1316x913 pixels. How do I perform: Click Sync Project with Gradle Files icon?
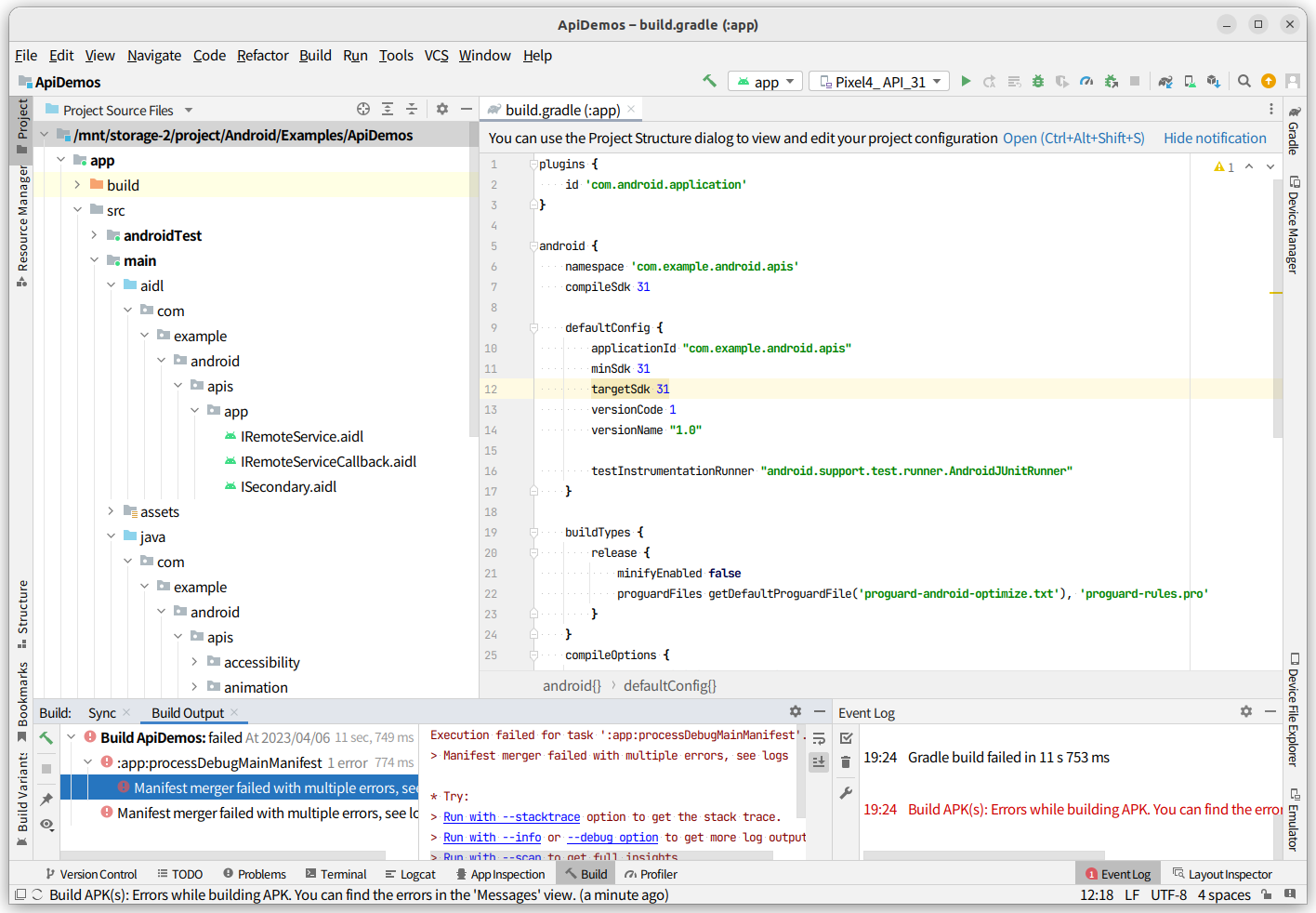tap(1165, 81)
